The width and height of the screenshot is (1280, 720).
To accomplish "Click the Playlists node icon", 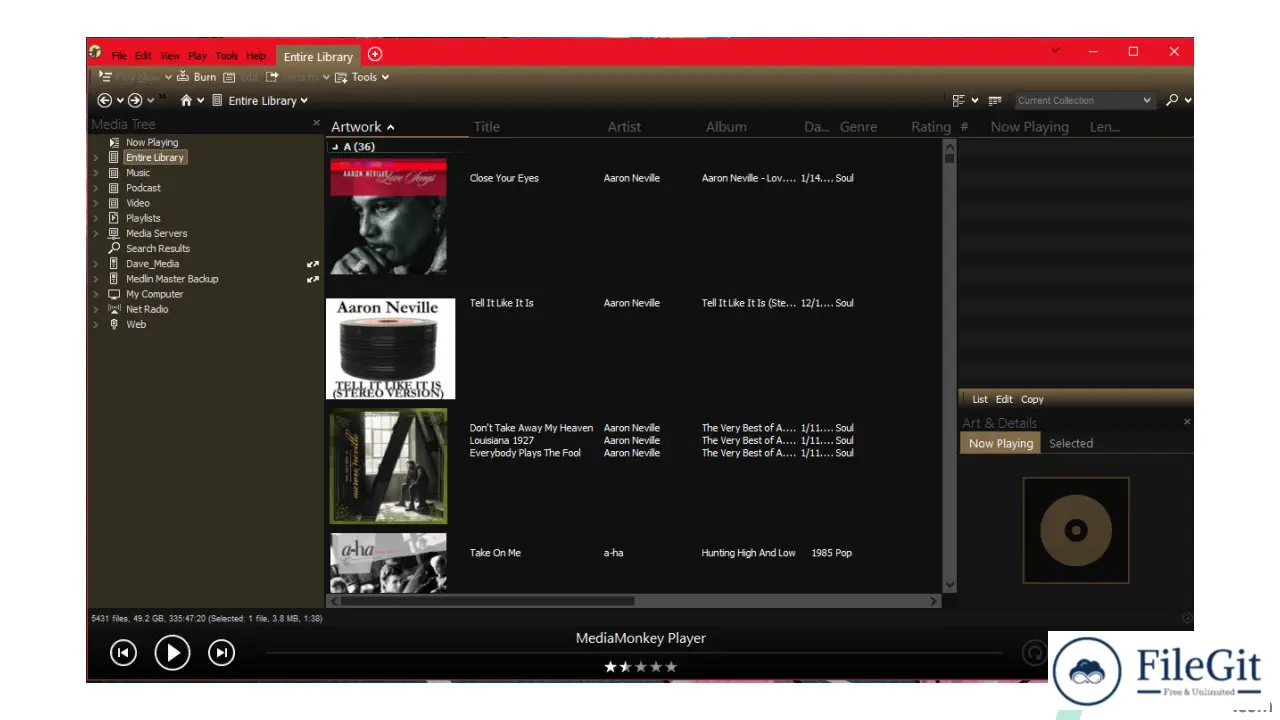I will point(114,218).
